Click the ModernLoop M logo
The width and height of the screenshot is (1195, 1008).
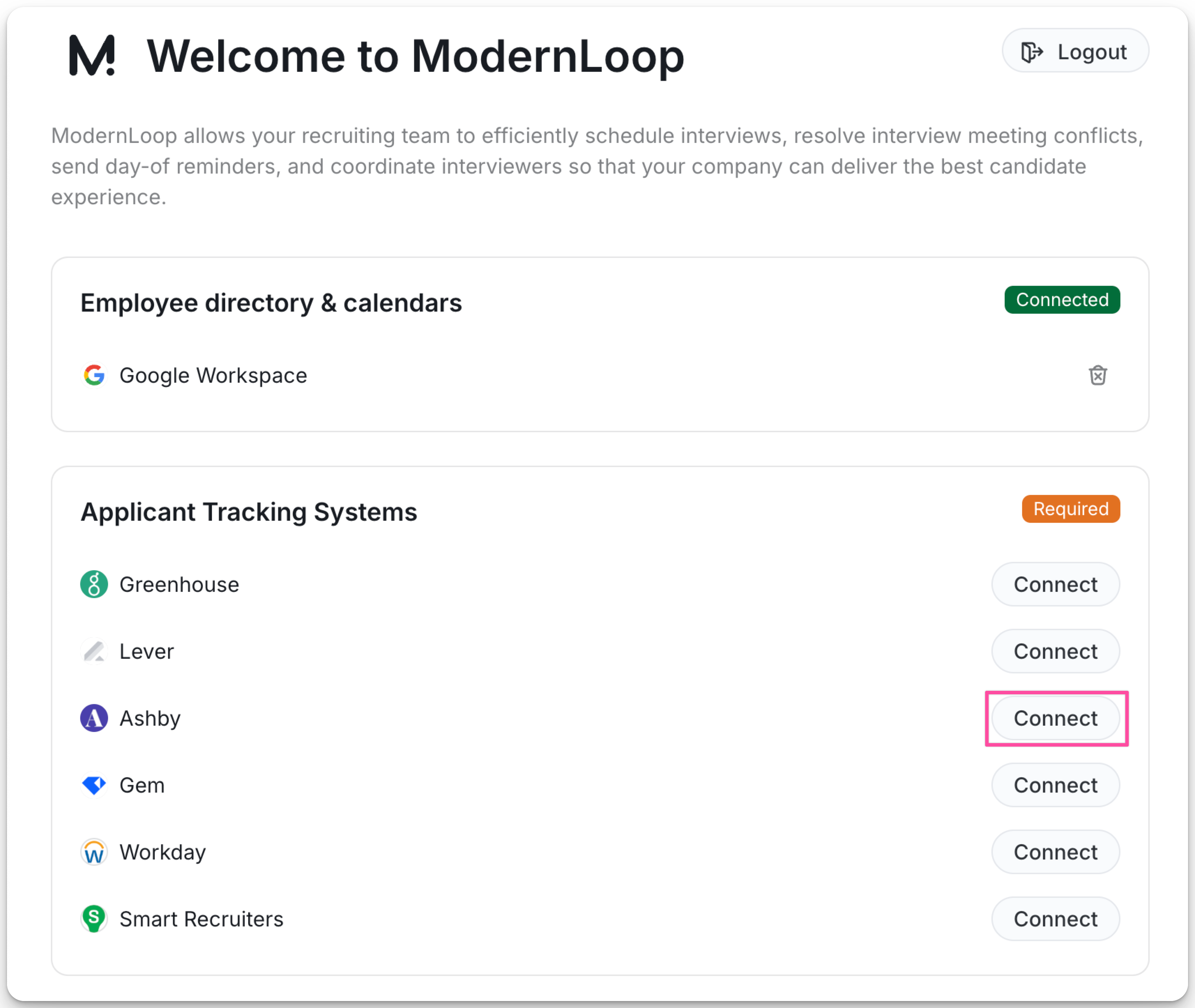92,55
